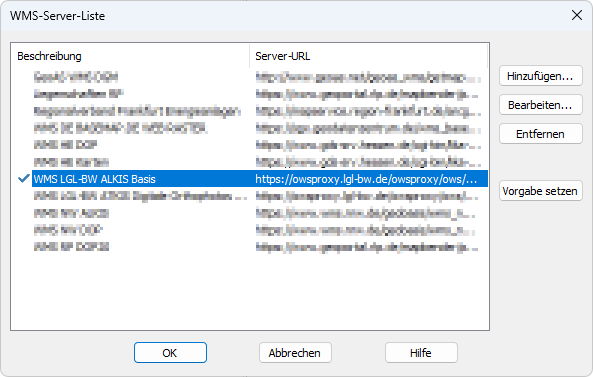
Task: Click the Hinzufügen... button
Action: [540, 76]
